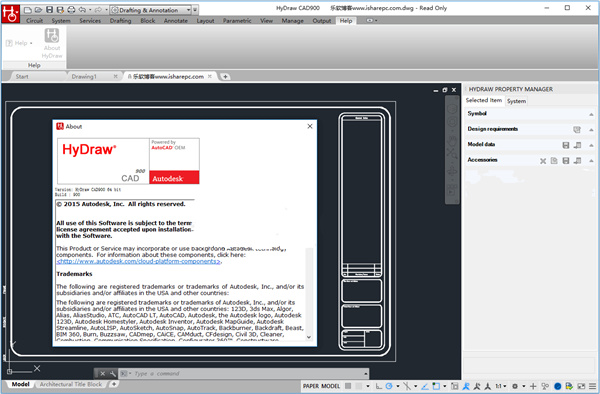Screen dimensions: 600x394
Task: Open the Drafting & Annotation workspace dropdown
Action: tap(150, 10)
